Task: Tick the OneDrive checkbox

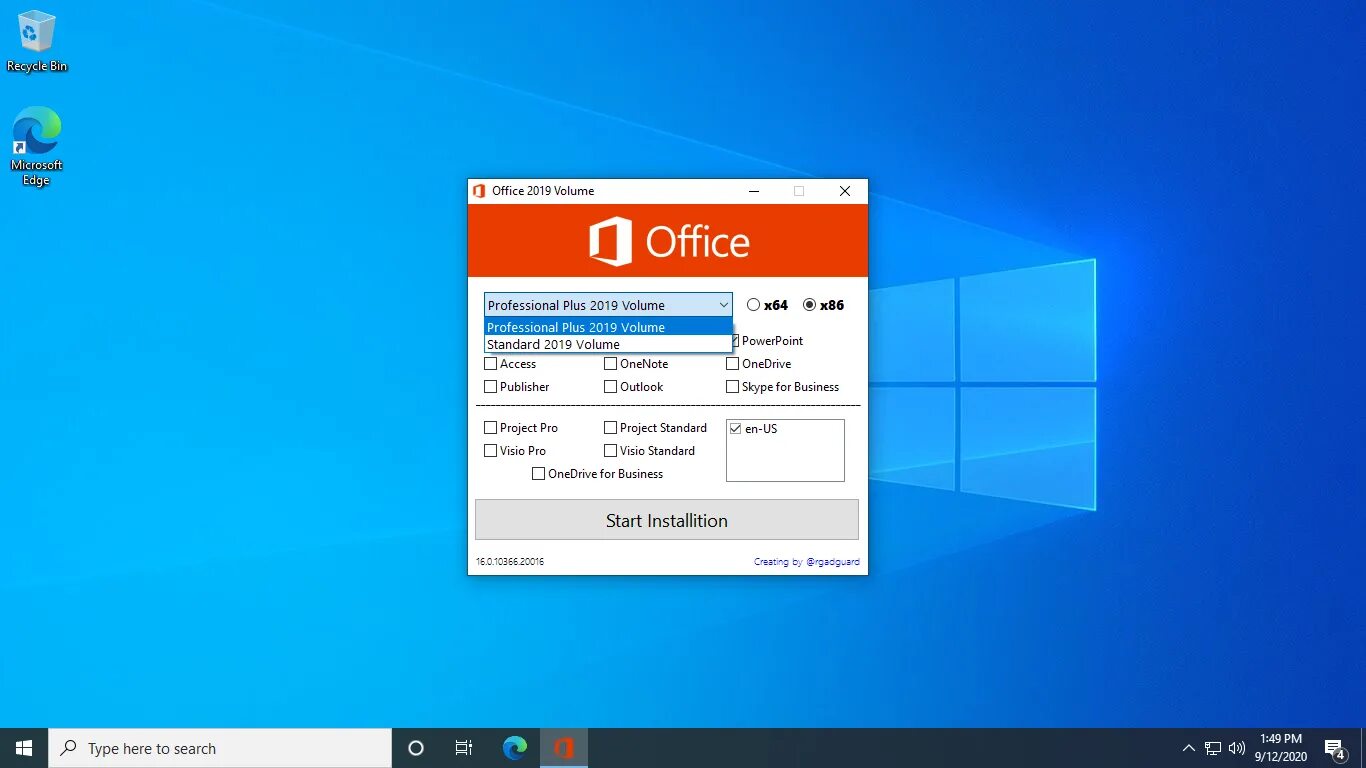Action: click(732, 364)
